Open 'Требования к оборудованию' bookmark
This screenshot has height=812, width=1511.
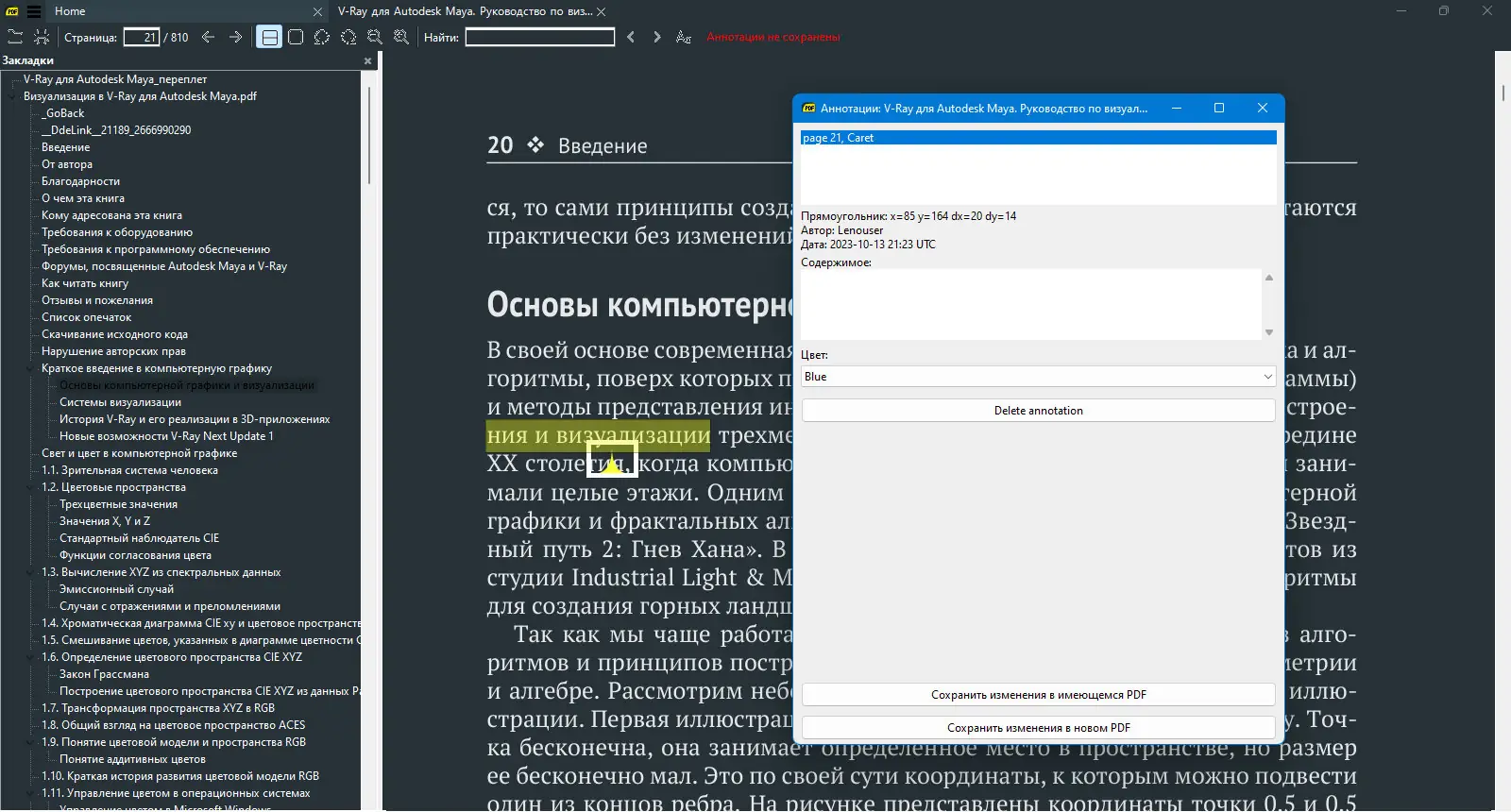click(117, 232)
